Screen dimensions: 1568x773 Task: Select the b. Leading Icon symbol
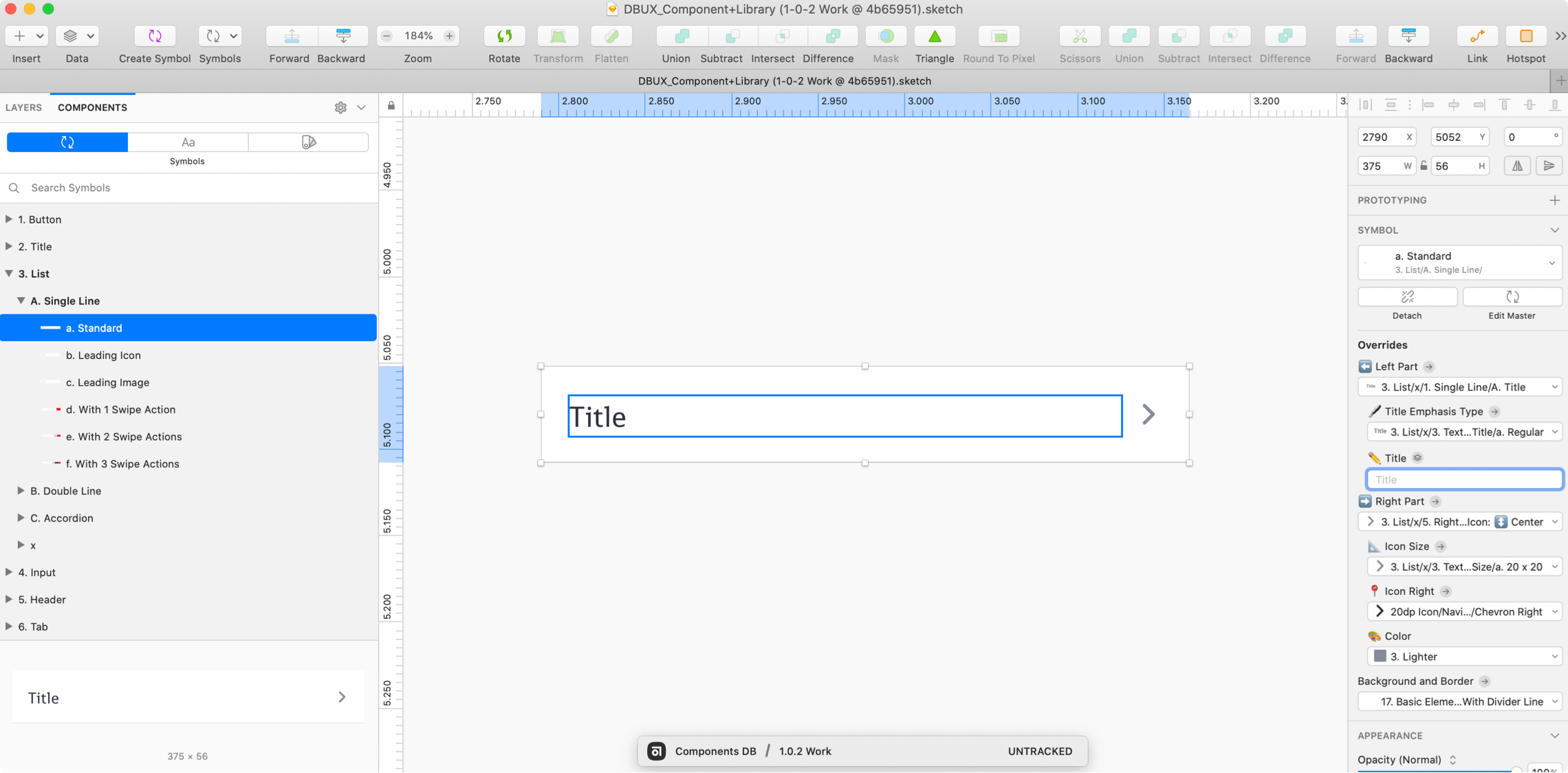coord(103,355)
